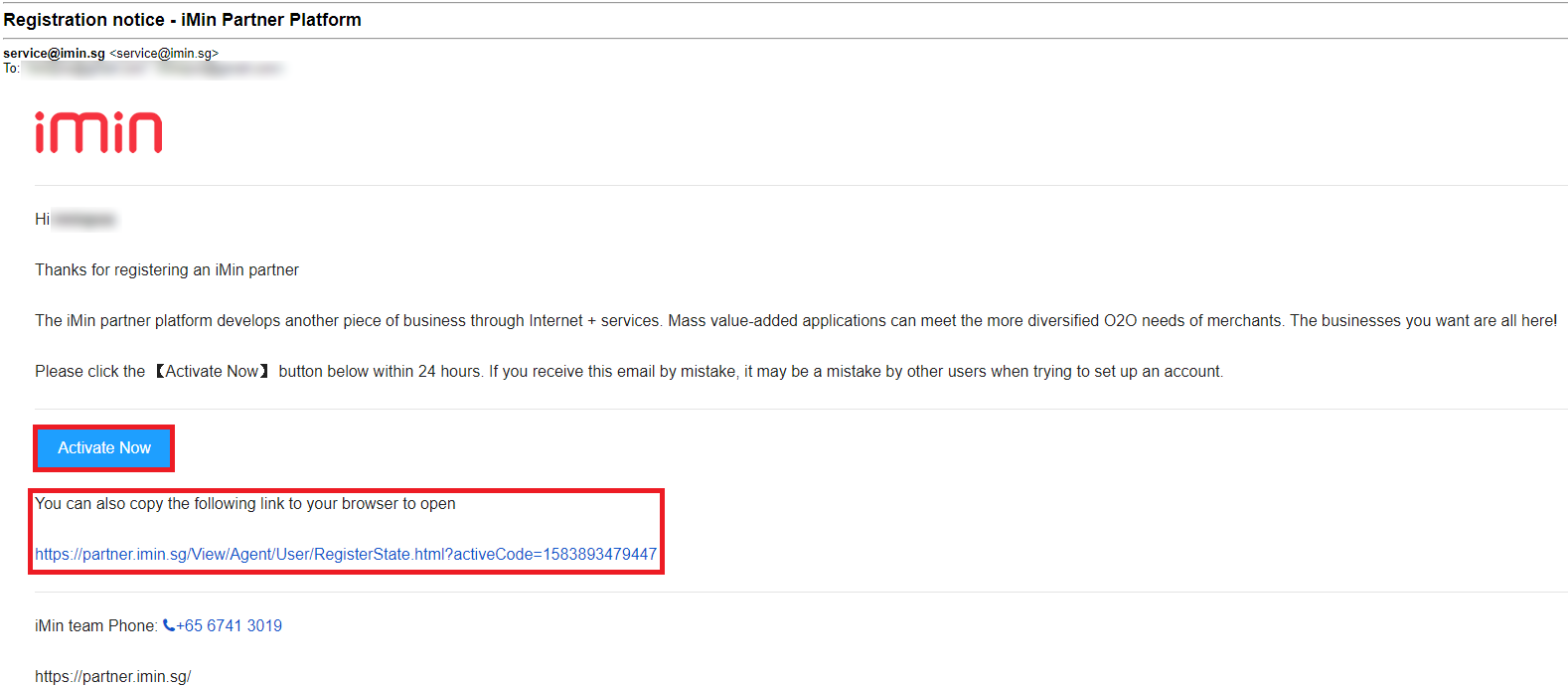This screenshot has width=1568, height=686.
Task: Click the phone icon beside the iMin number
Action: pyautogui.click(x=169, y=626)
